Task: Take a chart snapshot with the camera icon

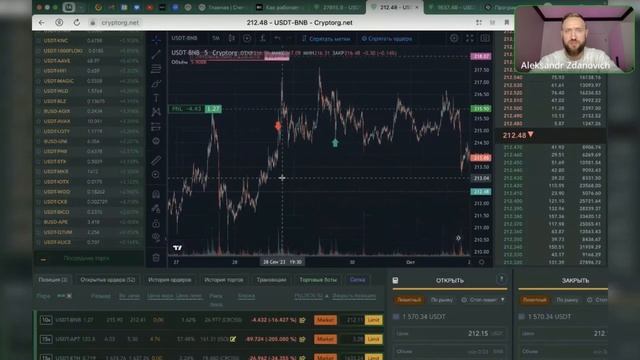Action: pos(485,38)
